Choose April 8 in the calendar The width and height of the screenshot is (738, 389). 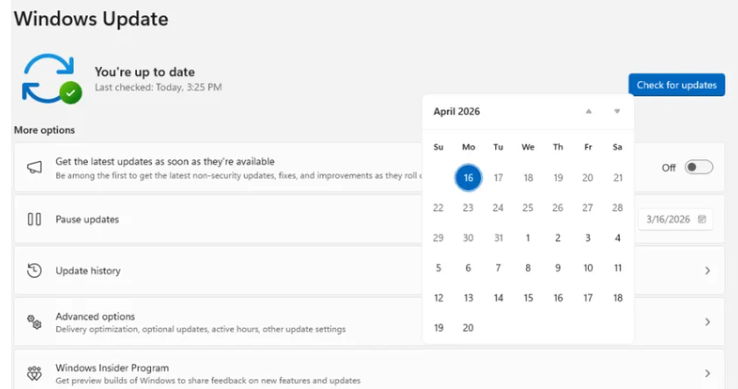[528, 268]
